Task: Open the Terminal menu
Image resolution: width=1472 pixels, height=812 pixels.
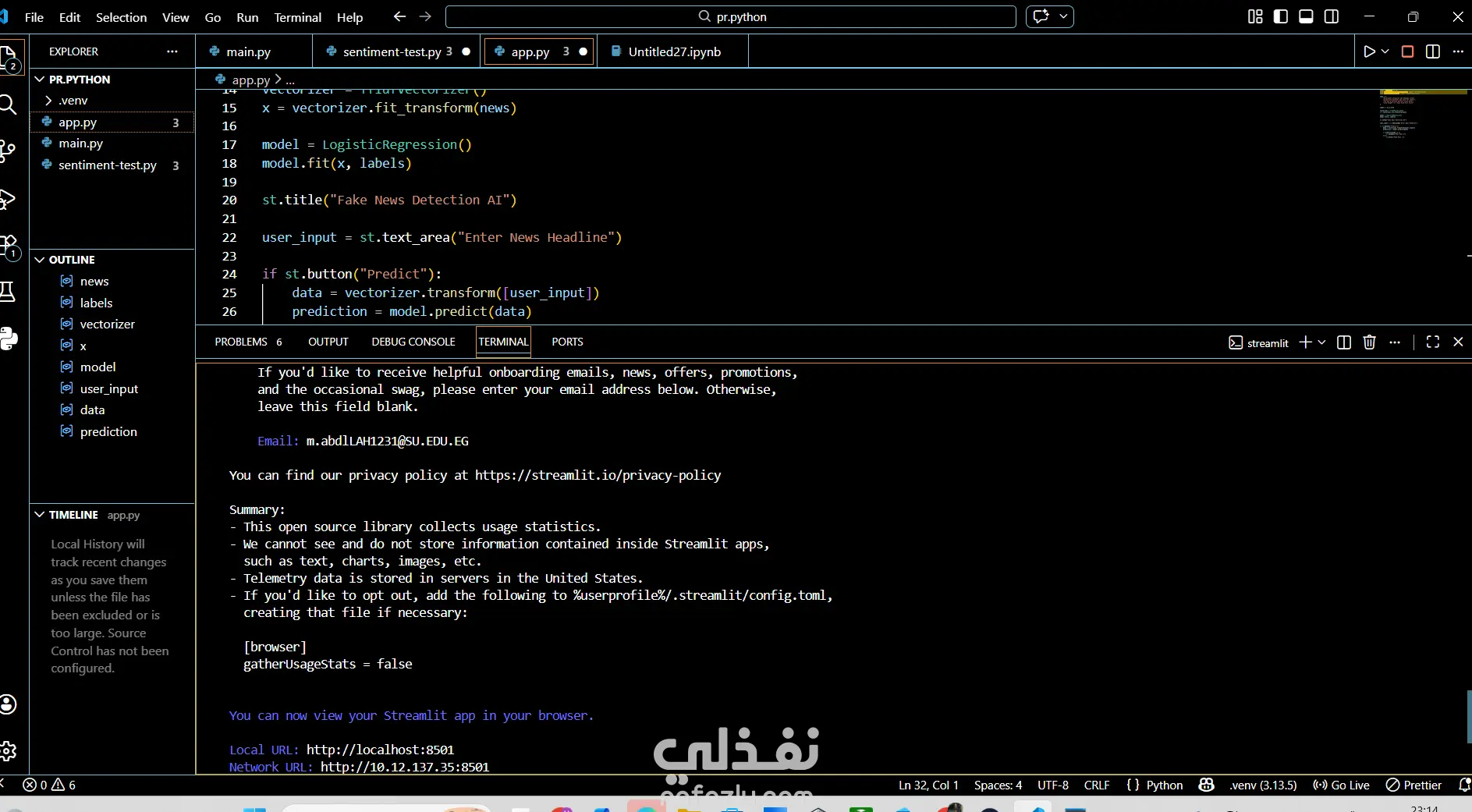Action: tap(297, 17)
